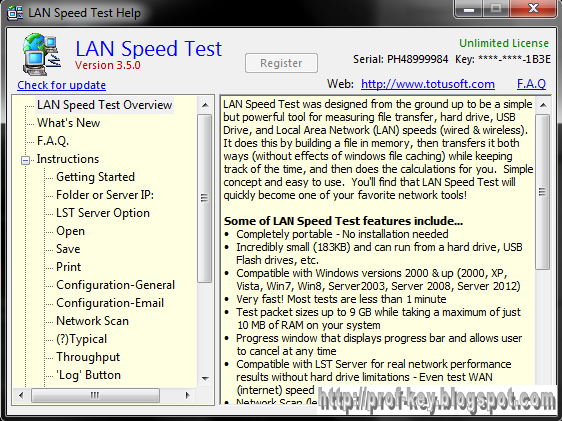This screenshot has width=562, height=421.
Task: Click the Register button
Action: 281,63
